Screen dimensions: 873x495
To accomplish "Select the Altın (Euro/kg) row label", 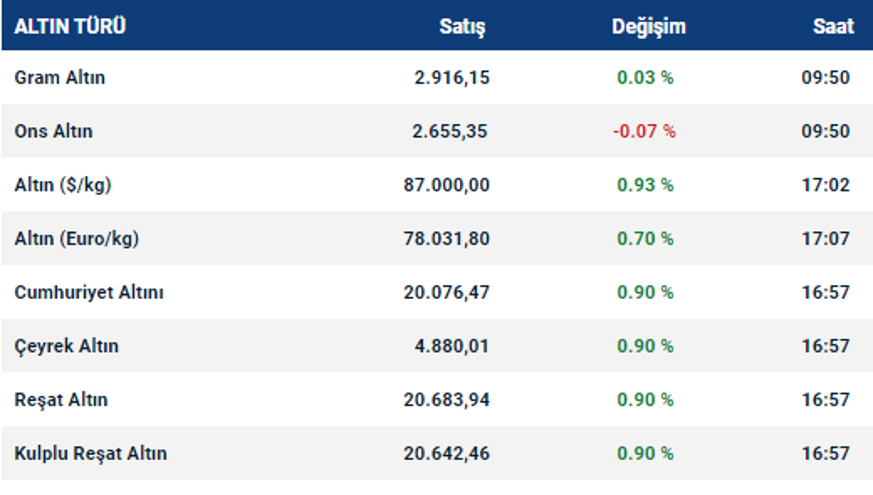I will pyautogui.click(x=77, y=239).
